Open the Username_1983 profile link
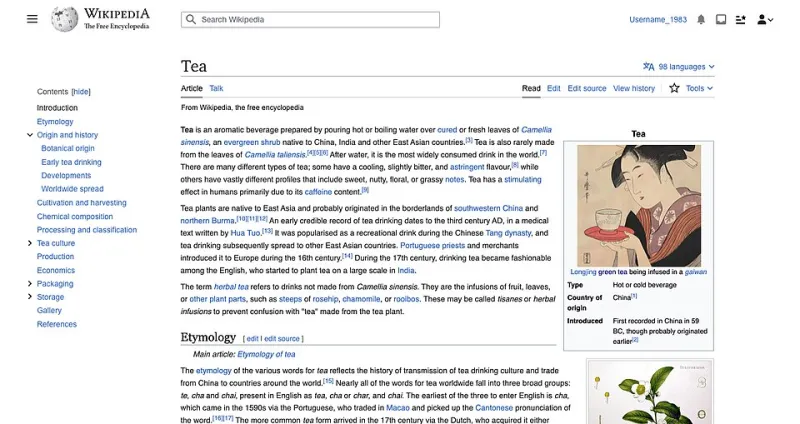 658,19
